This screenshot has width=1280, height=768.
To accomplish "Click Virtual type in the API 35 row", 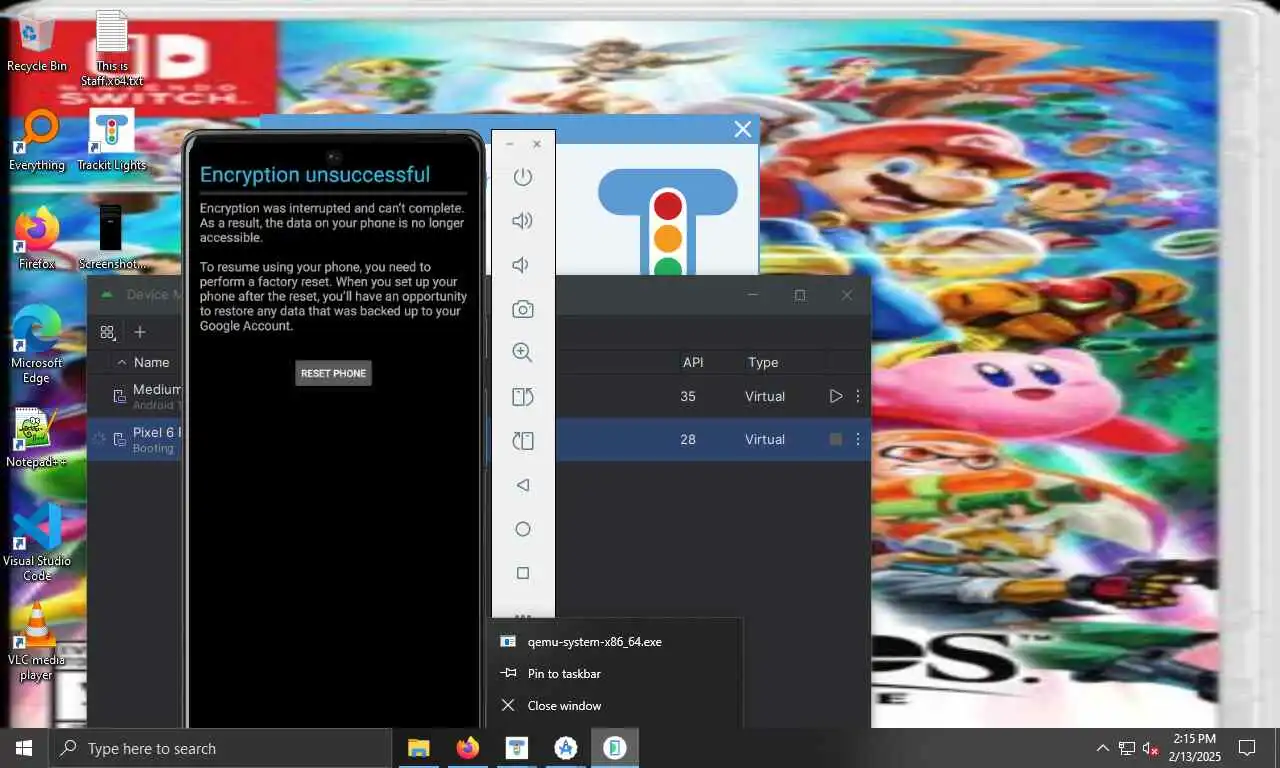I will click(x=765, y=396).
